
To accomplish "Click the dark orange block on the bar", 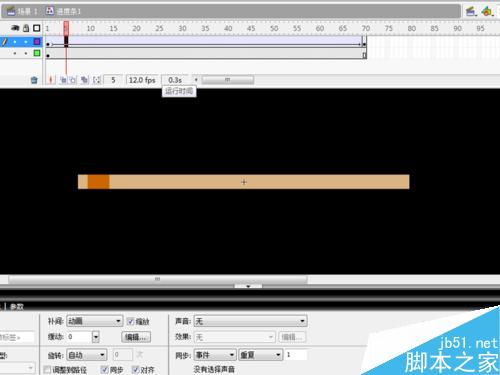I will coord(99,182).
